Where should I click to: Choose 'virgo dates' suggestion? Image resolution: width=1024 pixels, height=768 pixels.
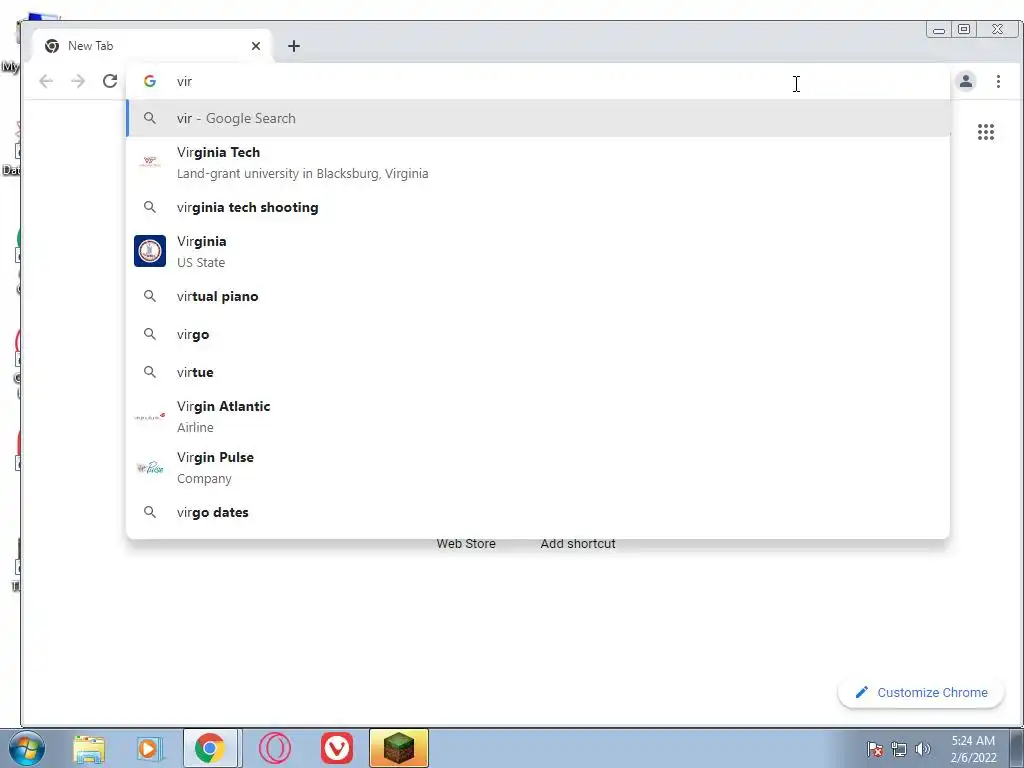point(538,512)
